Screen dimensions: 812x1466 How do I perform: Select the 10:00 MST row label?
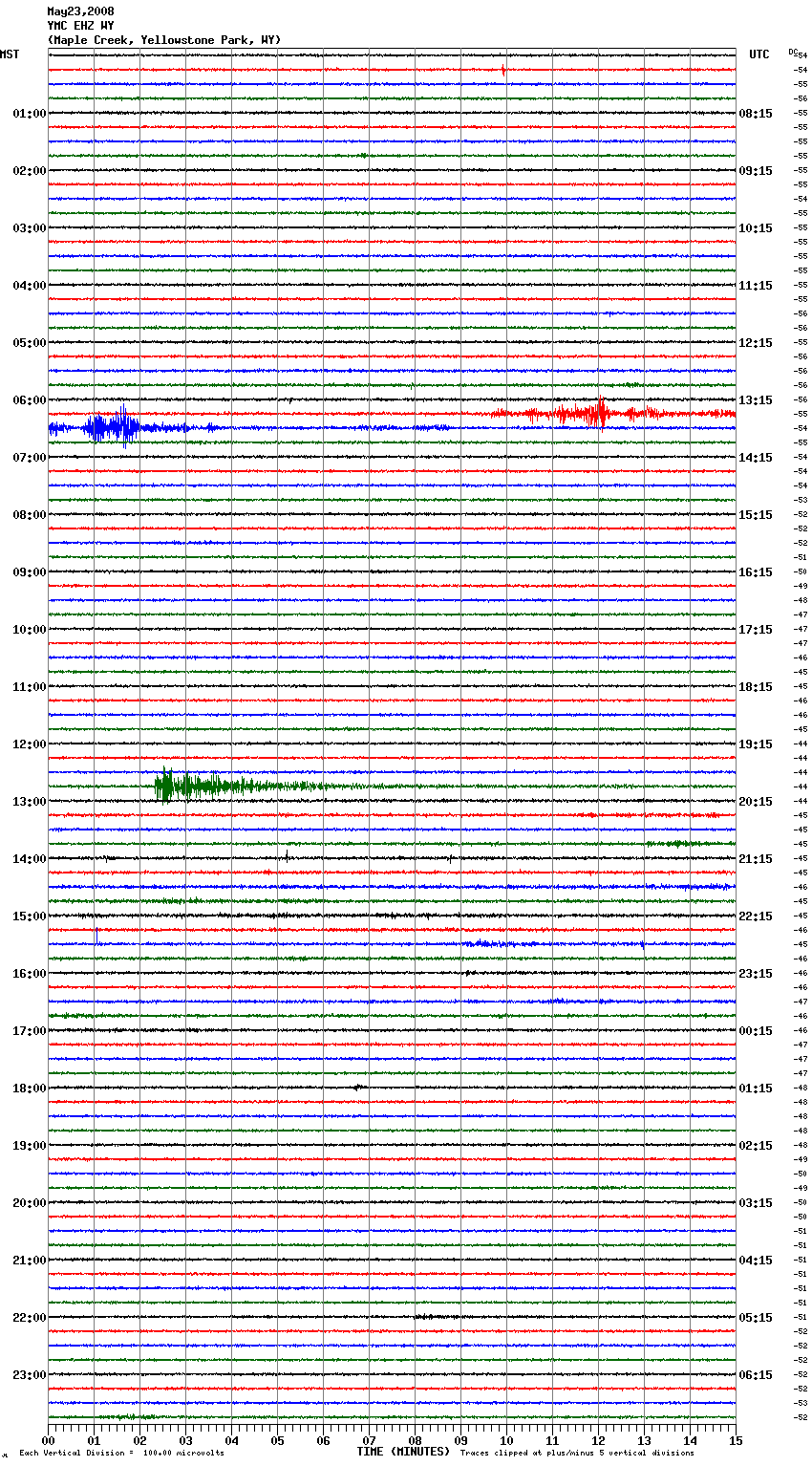point(30,630)
